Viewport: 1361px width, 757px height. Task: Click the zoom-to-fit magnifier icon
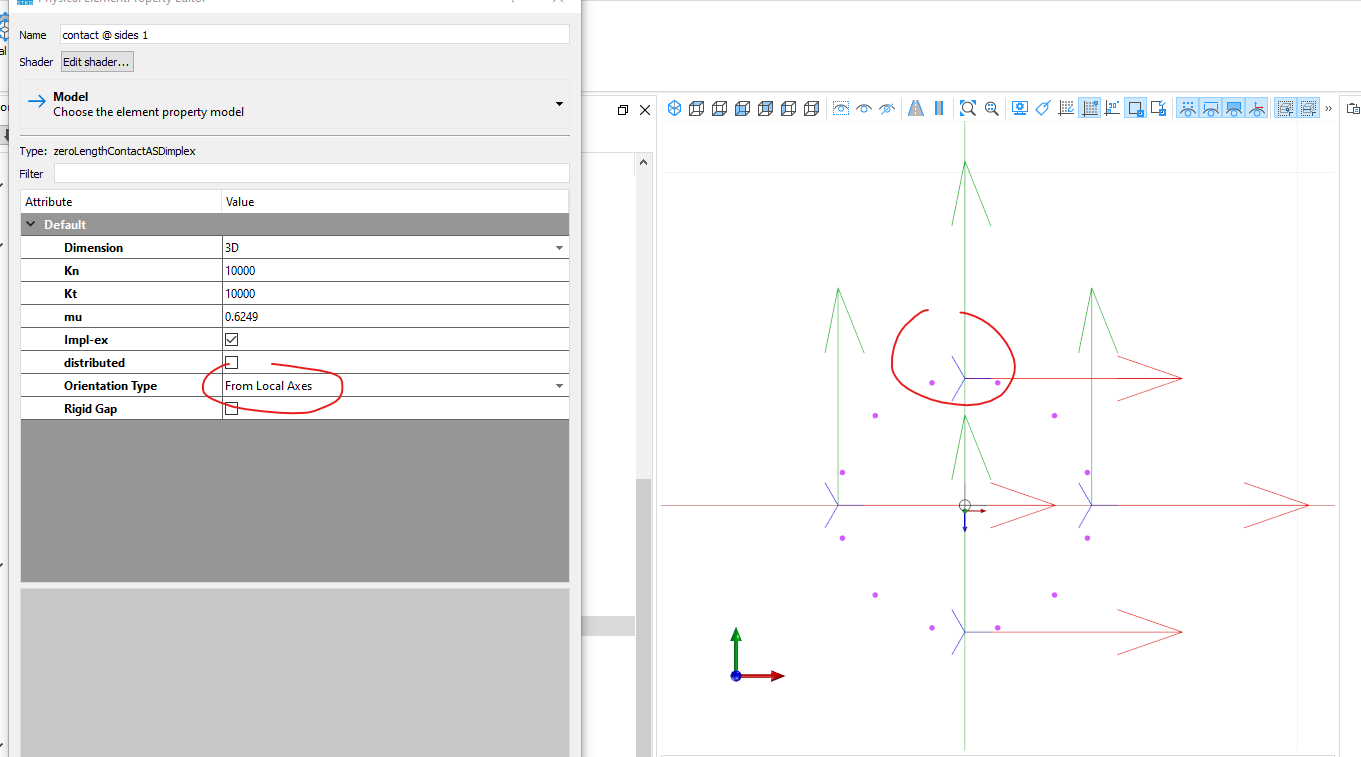click(x=968, y=108)
